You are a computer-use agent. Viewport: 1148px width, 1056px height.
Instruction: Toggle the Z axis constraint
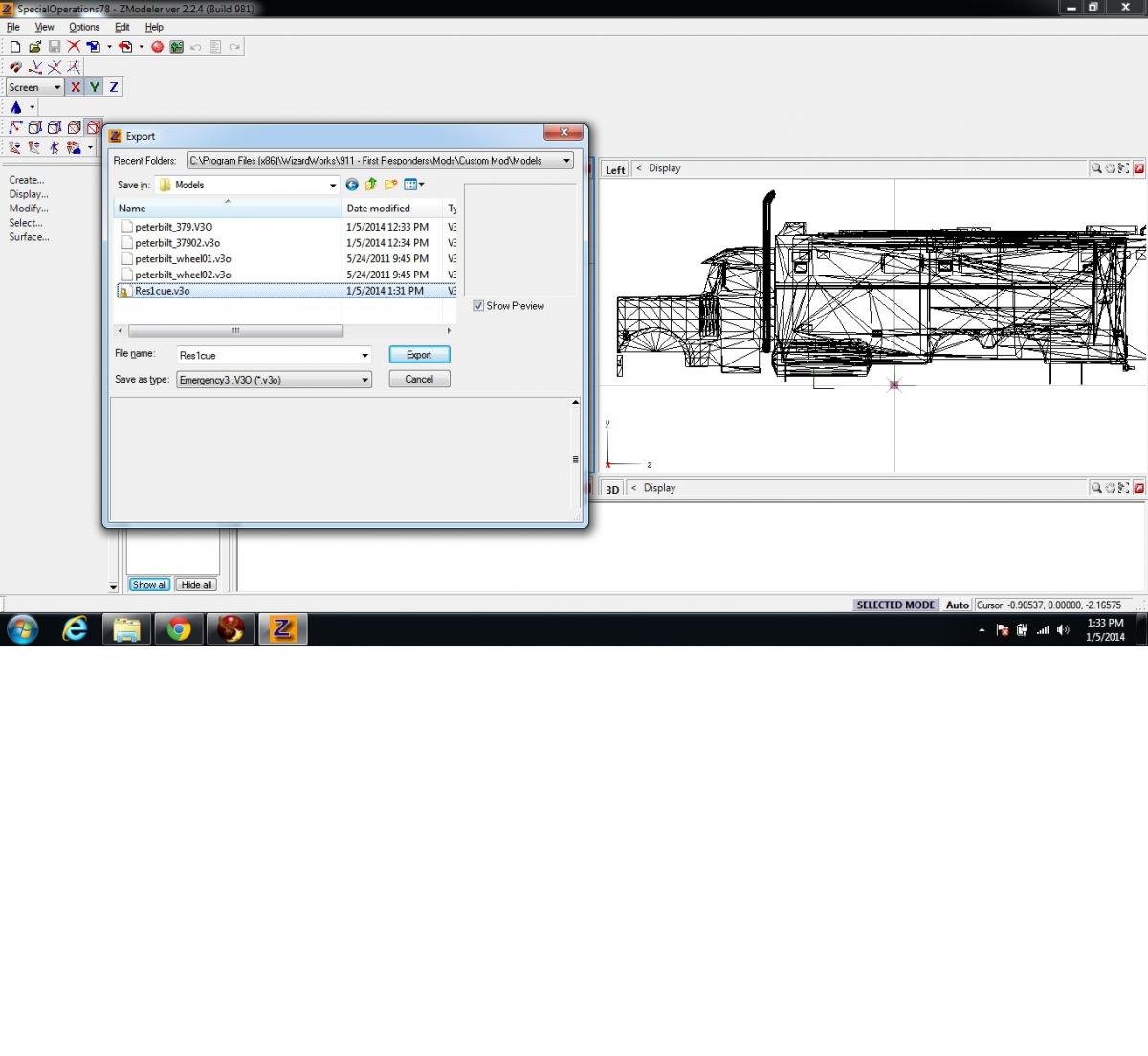(114, 87)
